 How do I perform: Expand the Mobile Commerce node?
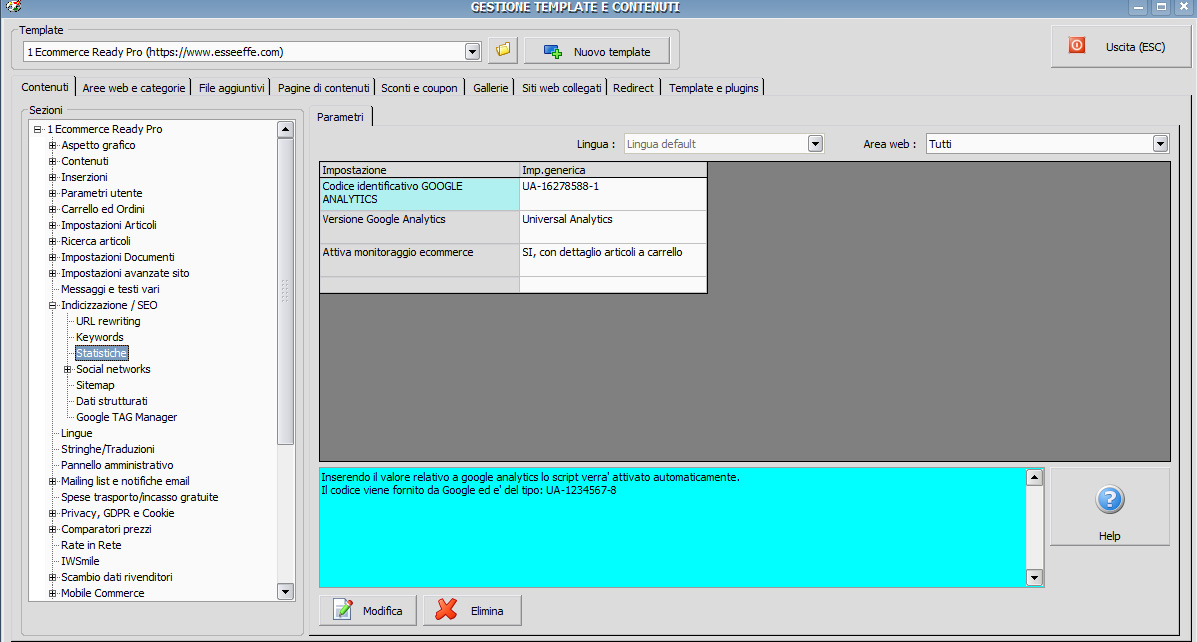point(53,593)
